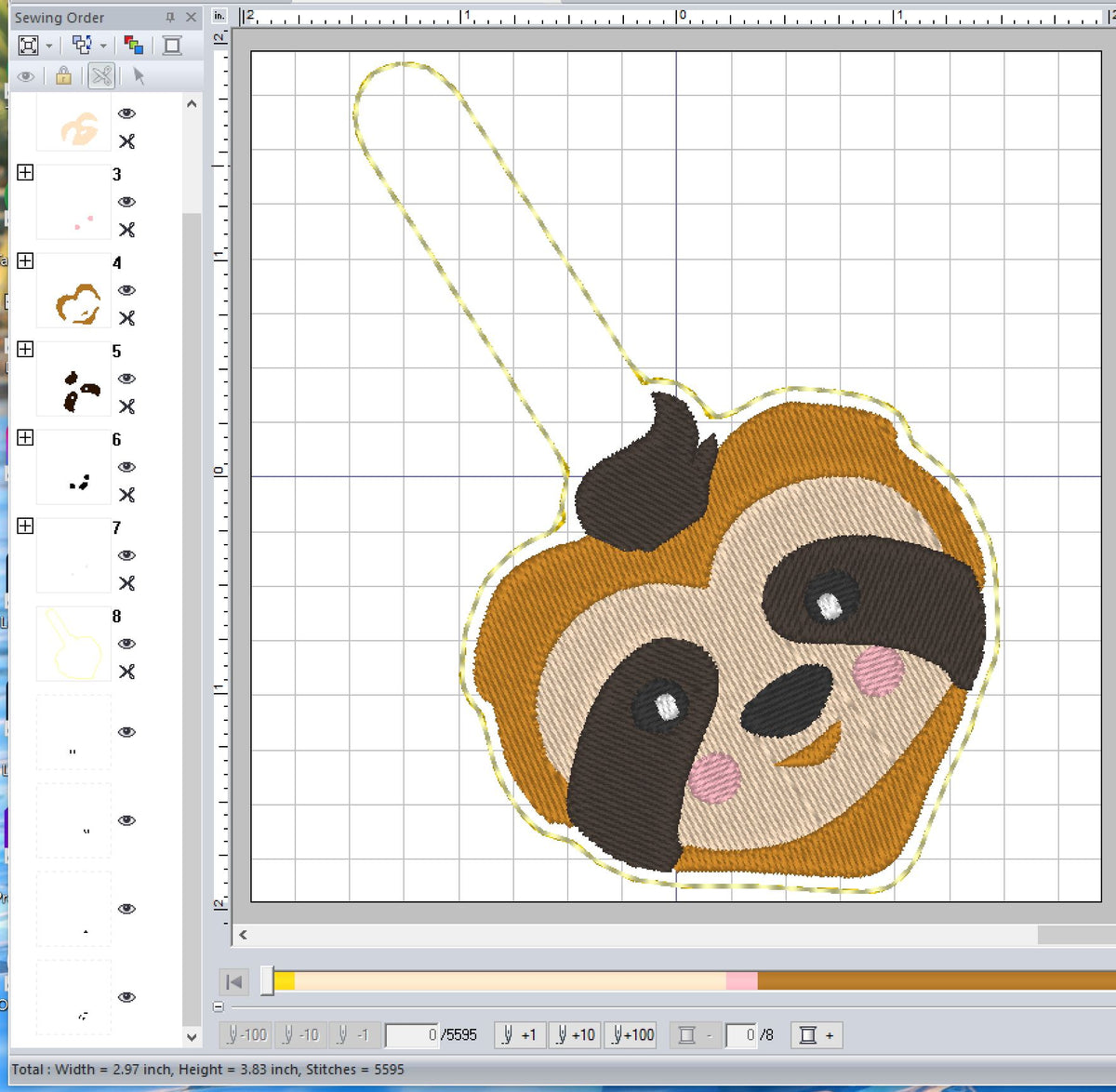Open dropdown next to zoom fit icon
This screenshot has width=1116, height=1092.
tap(48, 45)
